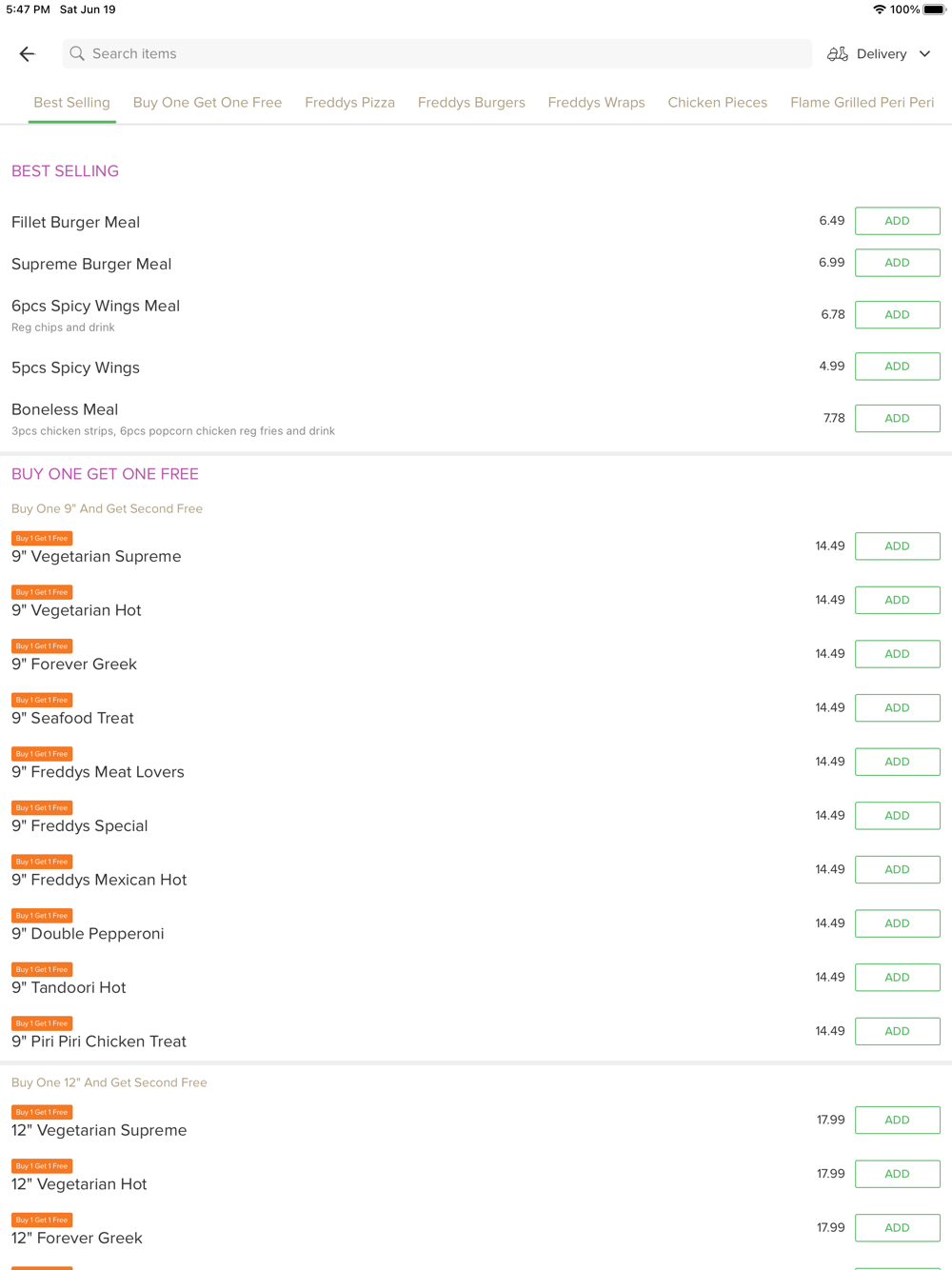Tap Buy 1 Get 1 Free badge on 12" Forever Greek

point(42,1220)
